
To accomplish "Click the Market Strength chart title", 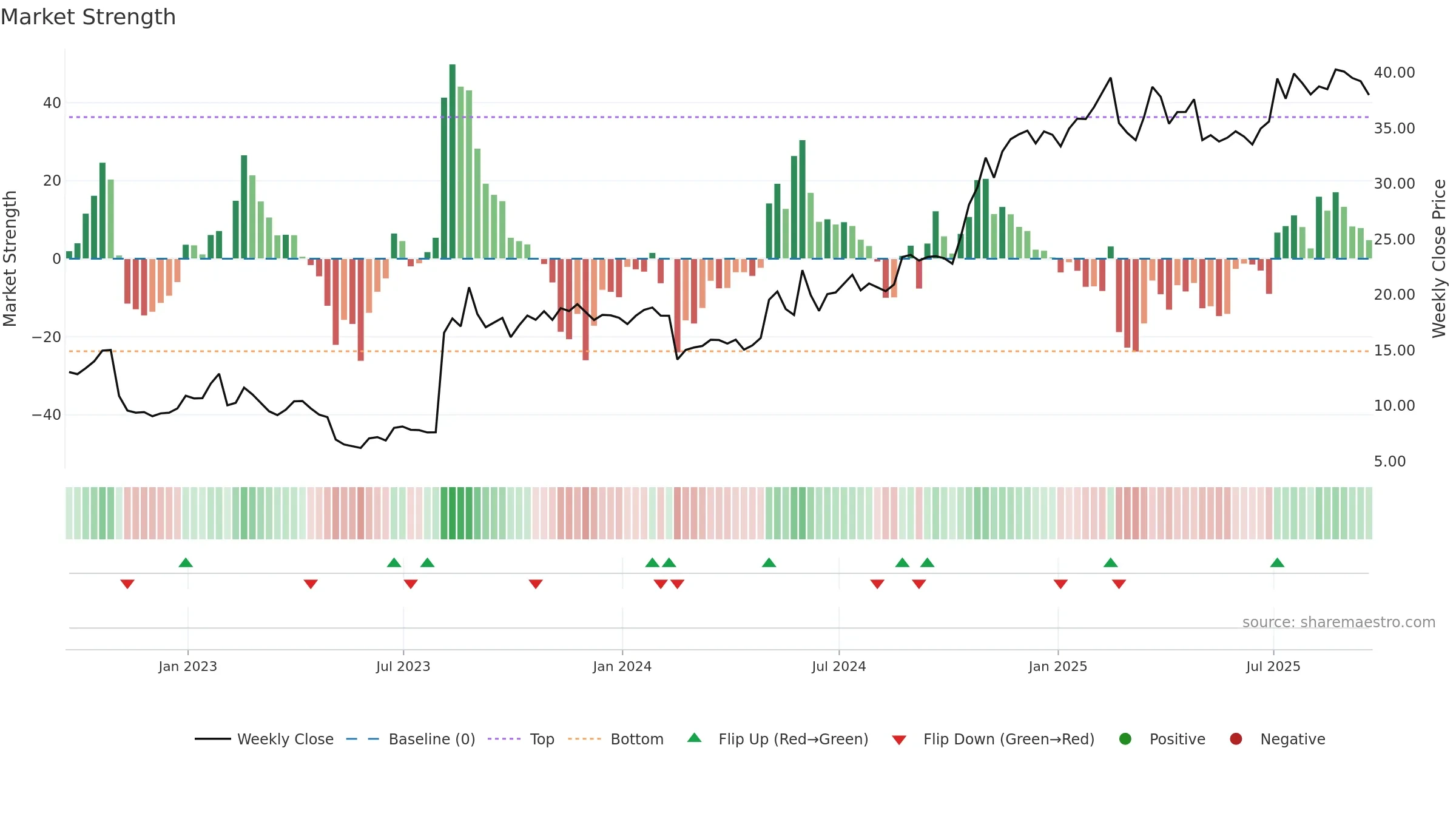I will [89, 17].
